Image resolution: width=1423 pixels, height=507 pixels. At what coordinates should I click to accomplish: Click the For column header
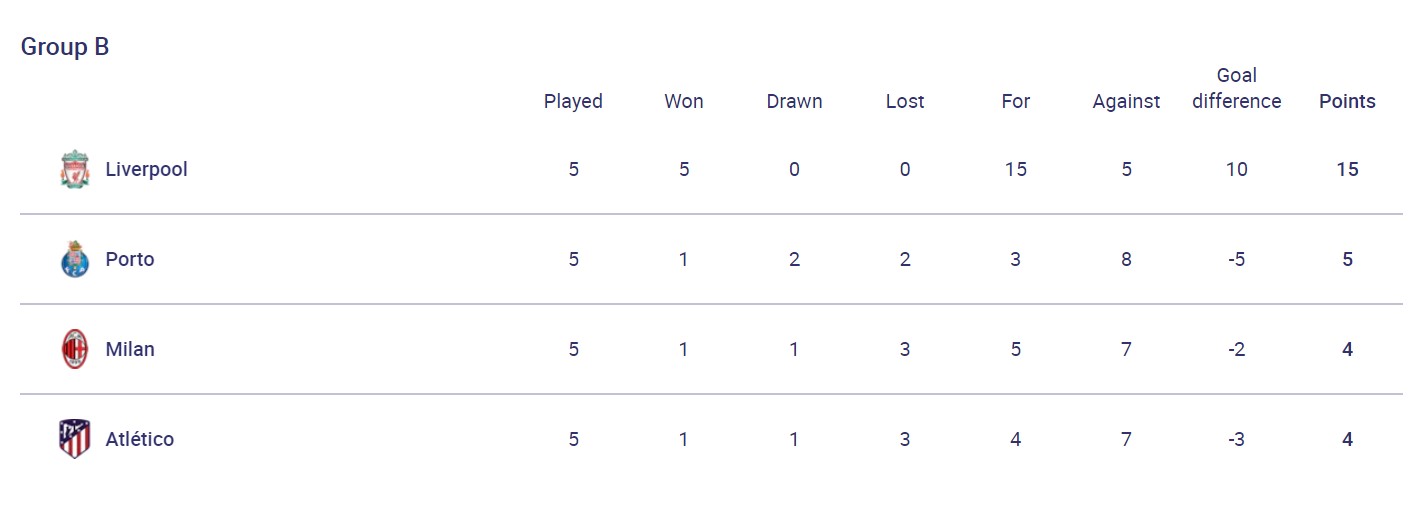pos(1015,101)
